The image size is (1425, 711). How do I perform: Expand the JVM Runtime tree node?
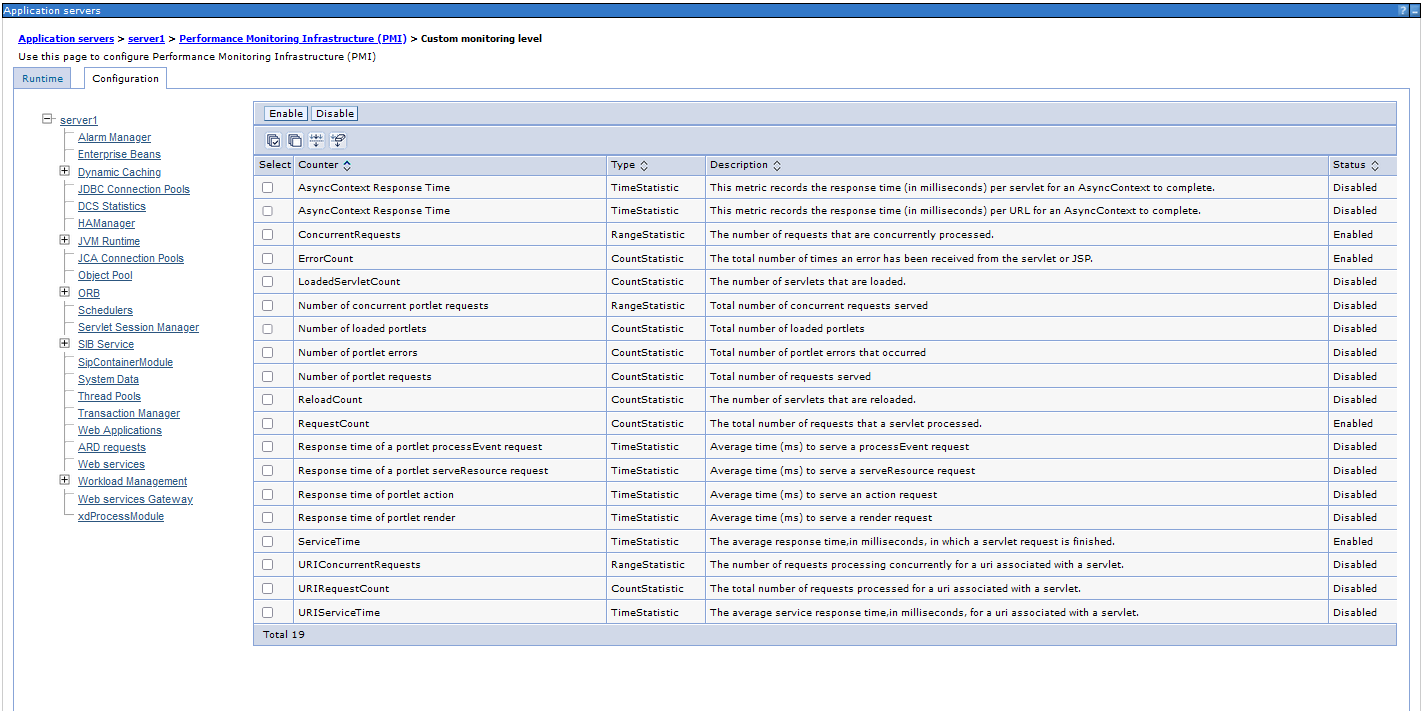(x=65, y=241)
